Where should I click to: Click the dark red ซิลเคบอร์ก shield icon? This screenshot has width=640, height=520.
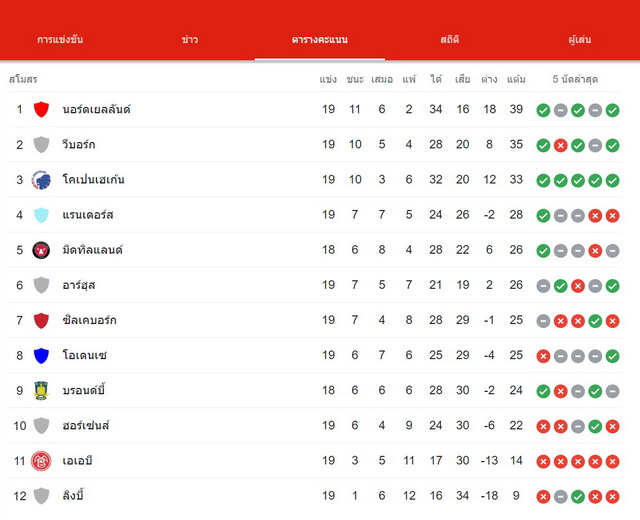coord(41,320)
